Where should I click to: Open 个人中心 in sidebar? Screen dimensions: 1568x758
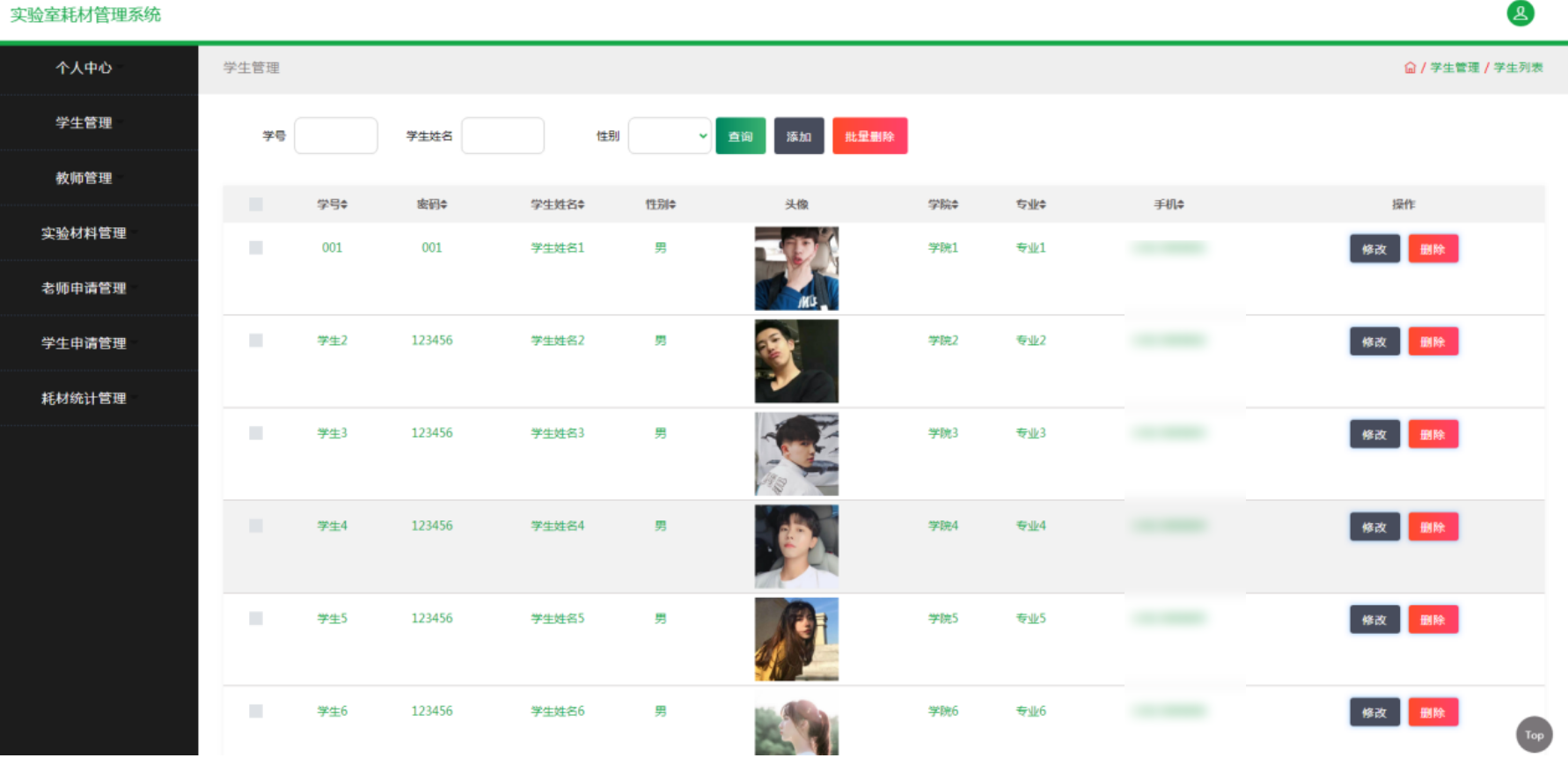[84, 68]
